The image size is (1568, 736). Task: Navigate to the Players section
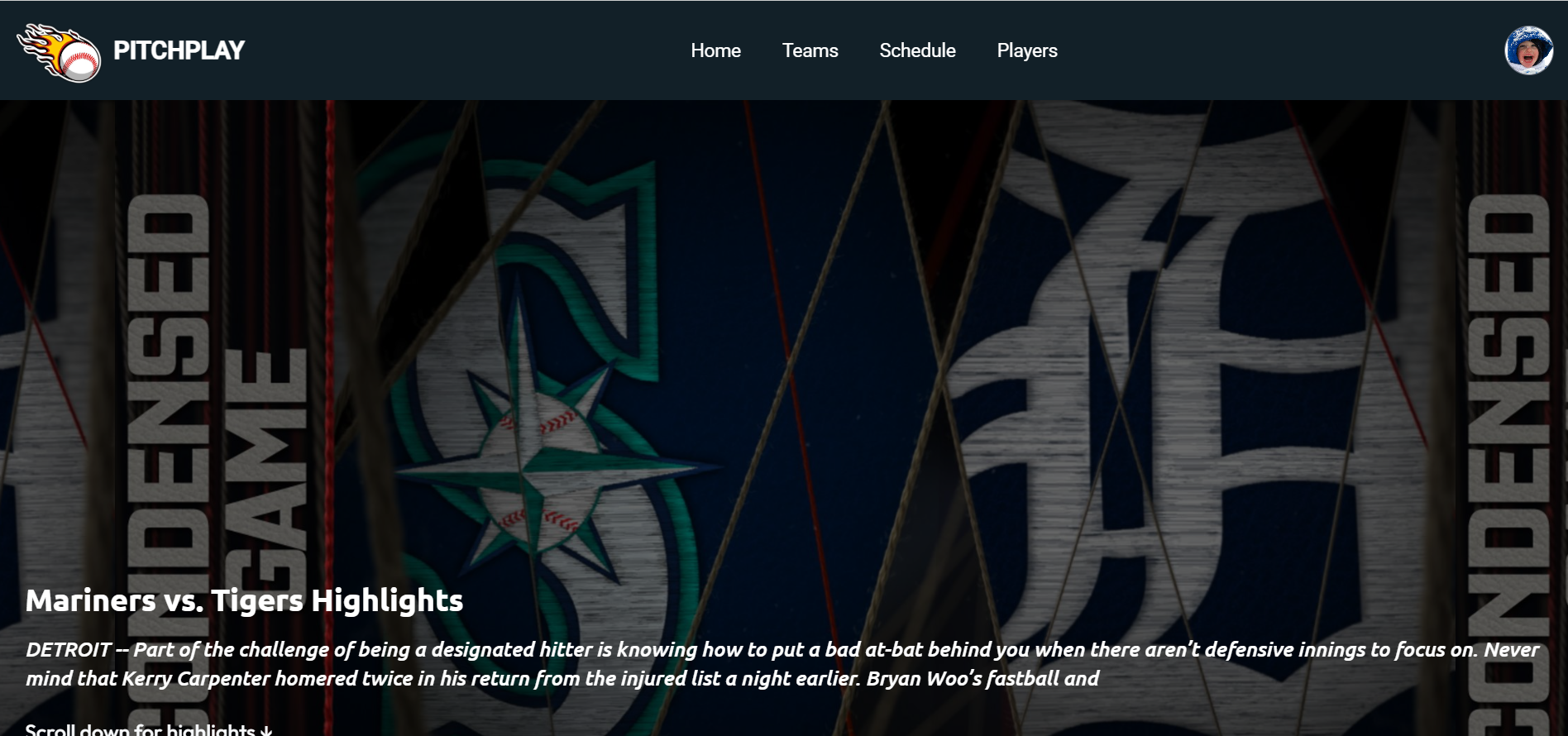pos(1027,50)
